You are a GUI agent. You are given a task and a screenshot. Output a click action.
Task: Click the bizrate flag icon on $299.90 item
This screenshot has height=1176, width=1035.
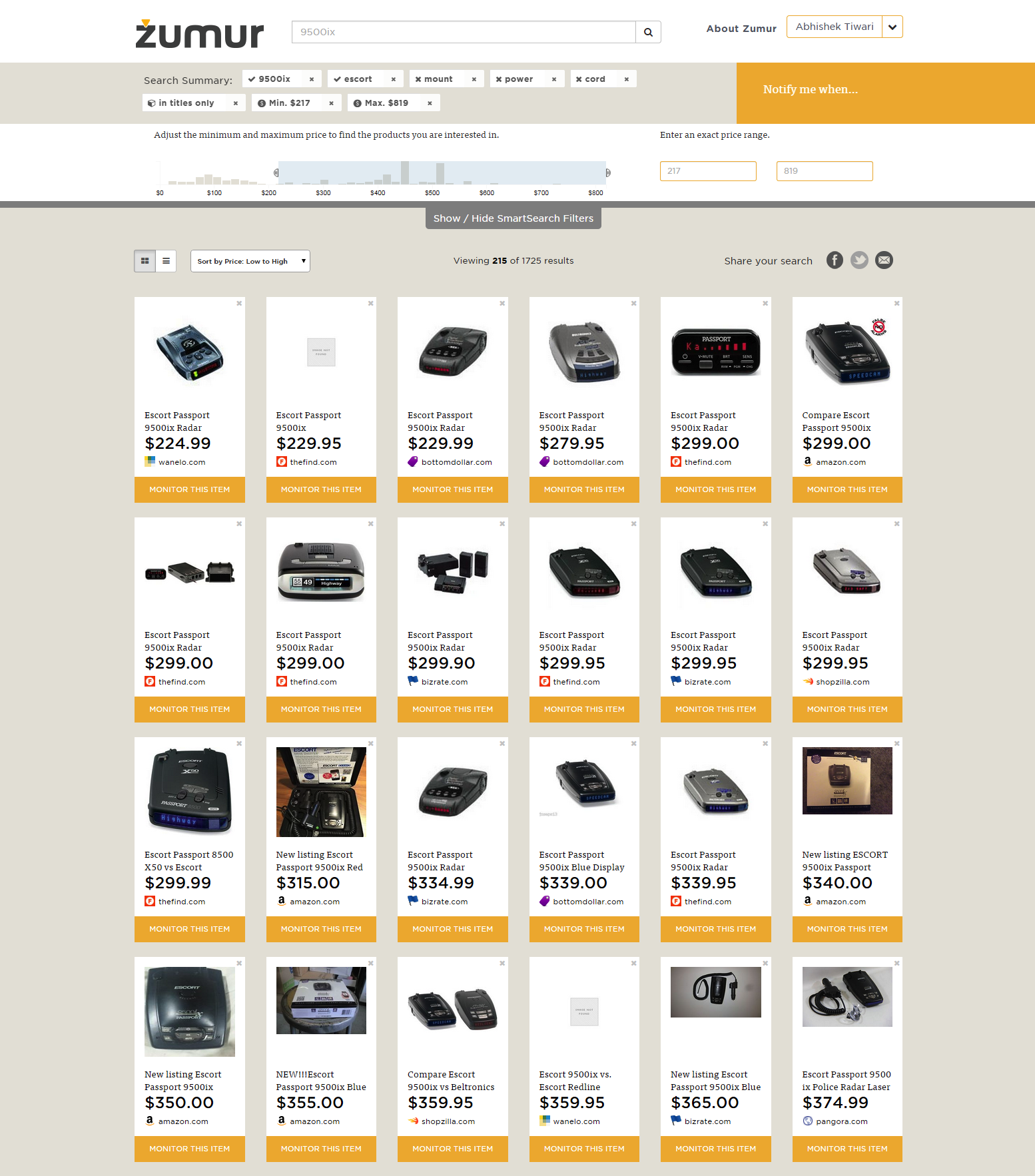[413, 681]
